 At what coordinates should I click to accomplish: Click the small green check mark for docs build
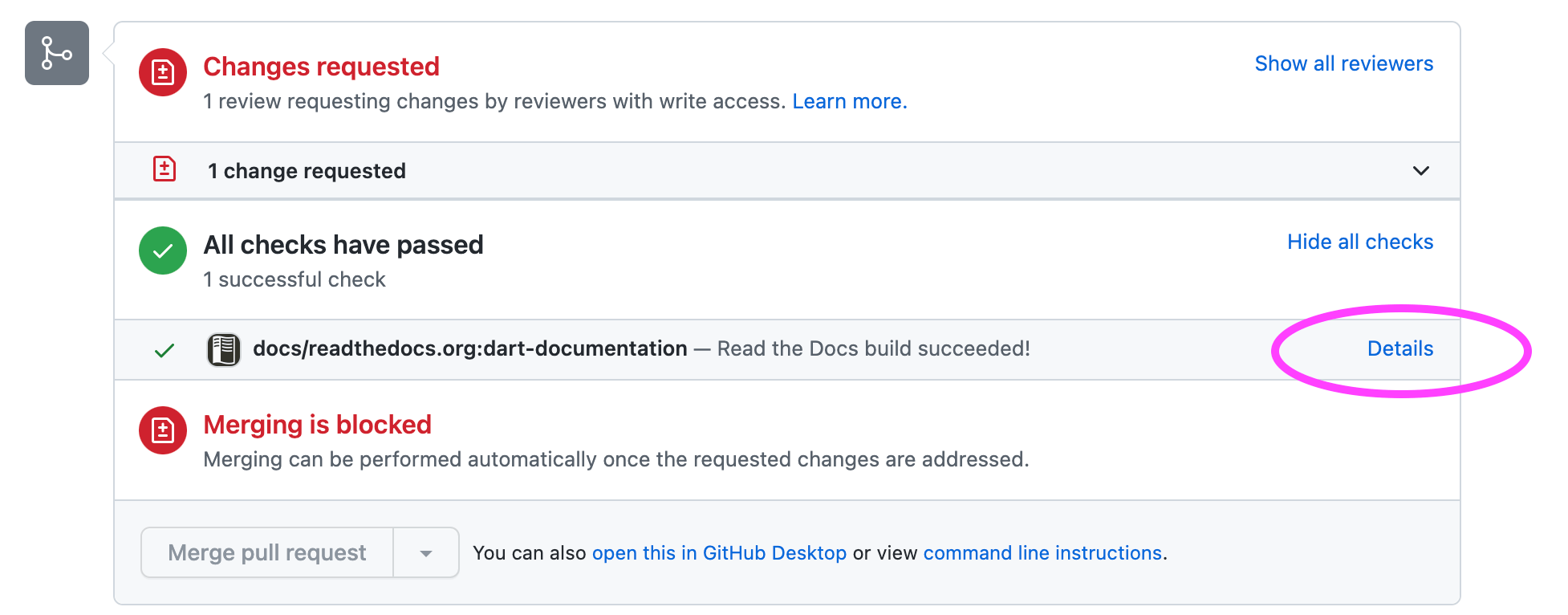(165, 350)
